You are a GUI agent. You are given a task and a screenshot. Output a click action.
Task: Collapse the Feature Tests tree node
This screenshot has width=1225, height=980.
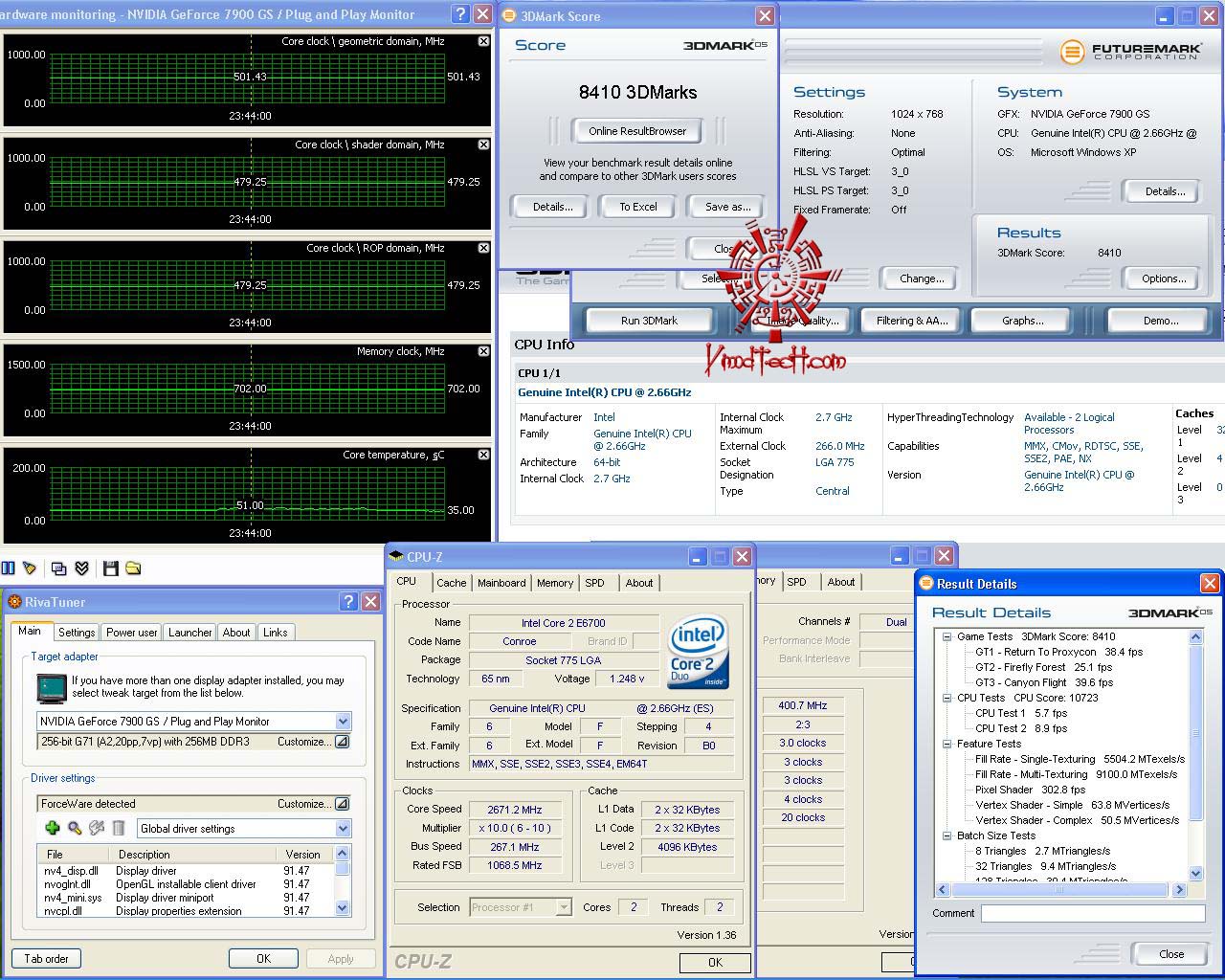947,744
